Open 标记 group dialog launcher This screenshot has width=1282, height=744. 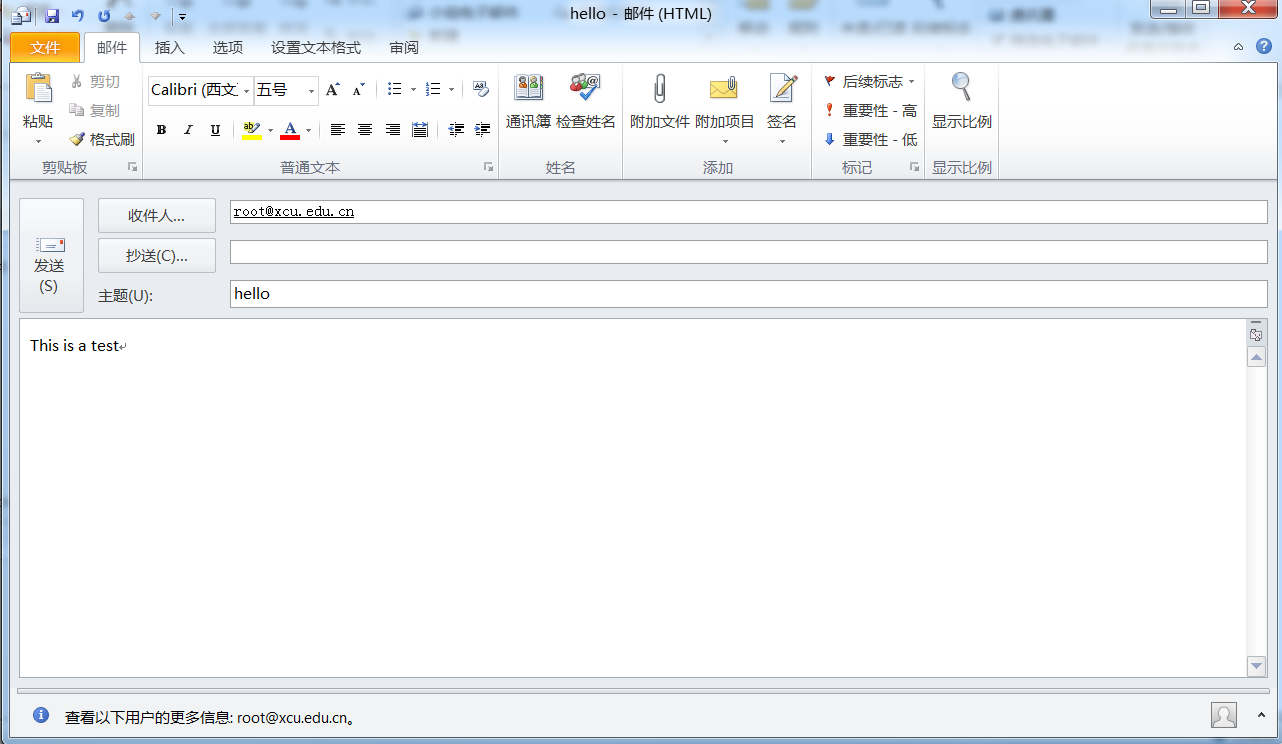(x=914, y=168)
